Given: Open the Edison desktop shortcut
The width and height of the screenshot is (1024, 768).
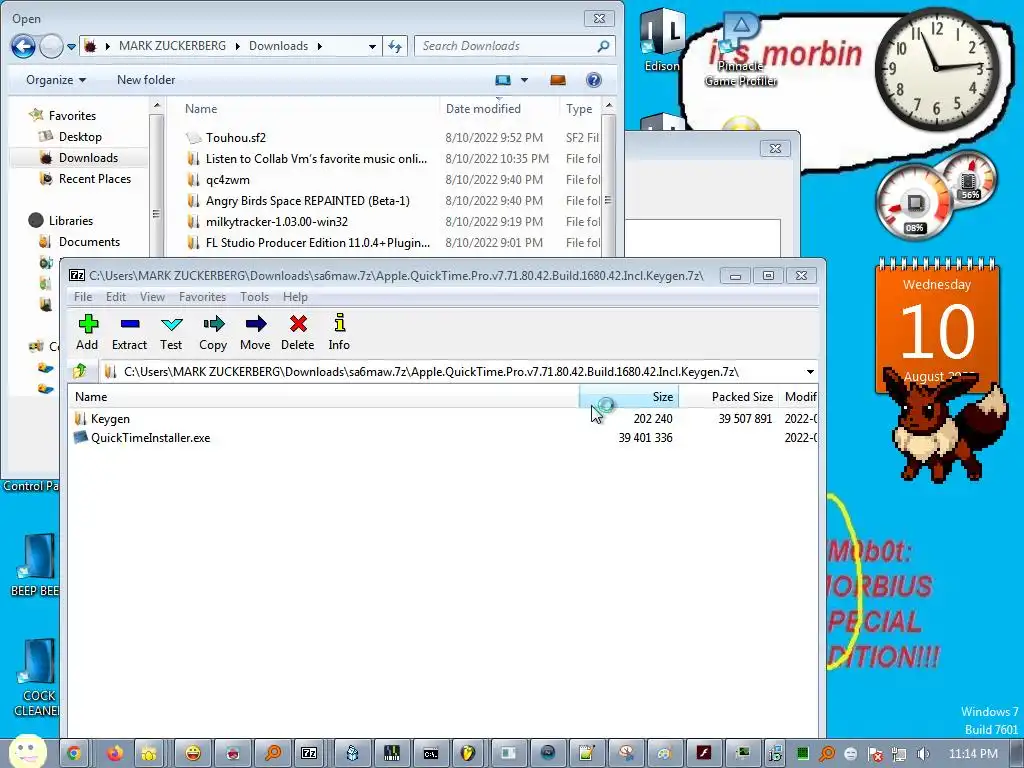Looking at the screenshot, I should (x=661, y=39).
